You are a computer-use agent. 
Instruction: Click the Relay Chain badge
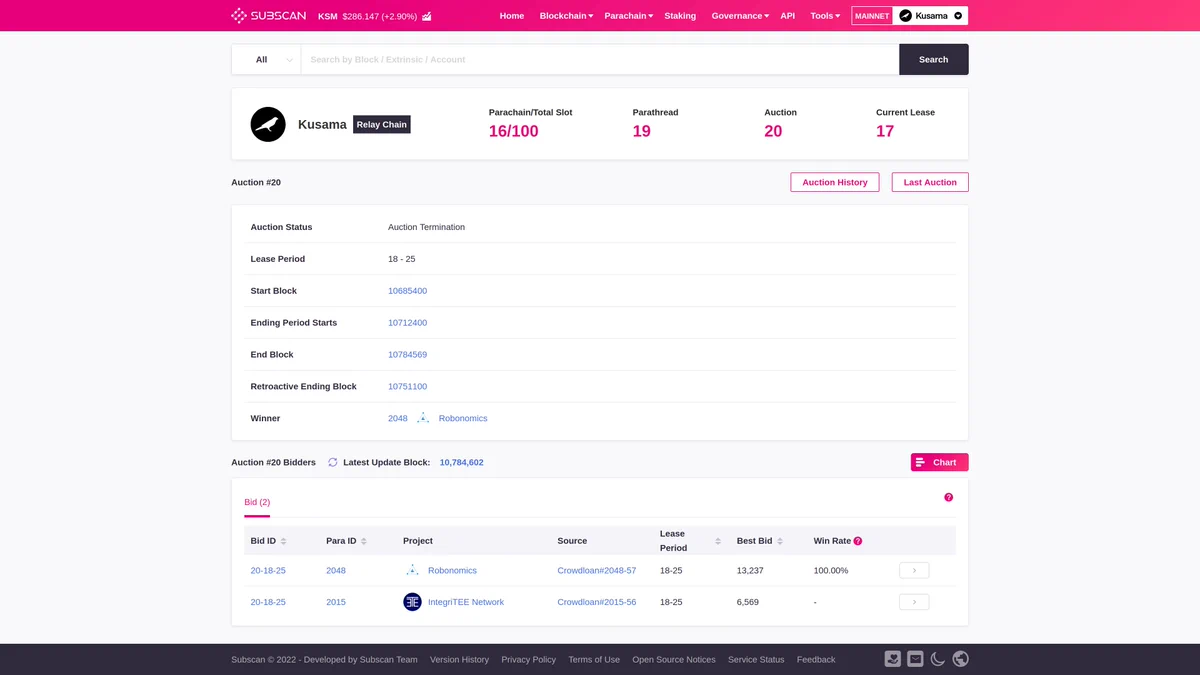tap(382, 125)
